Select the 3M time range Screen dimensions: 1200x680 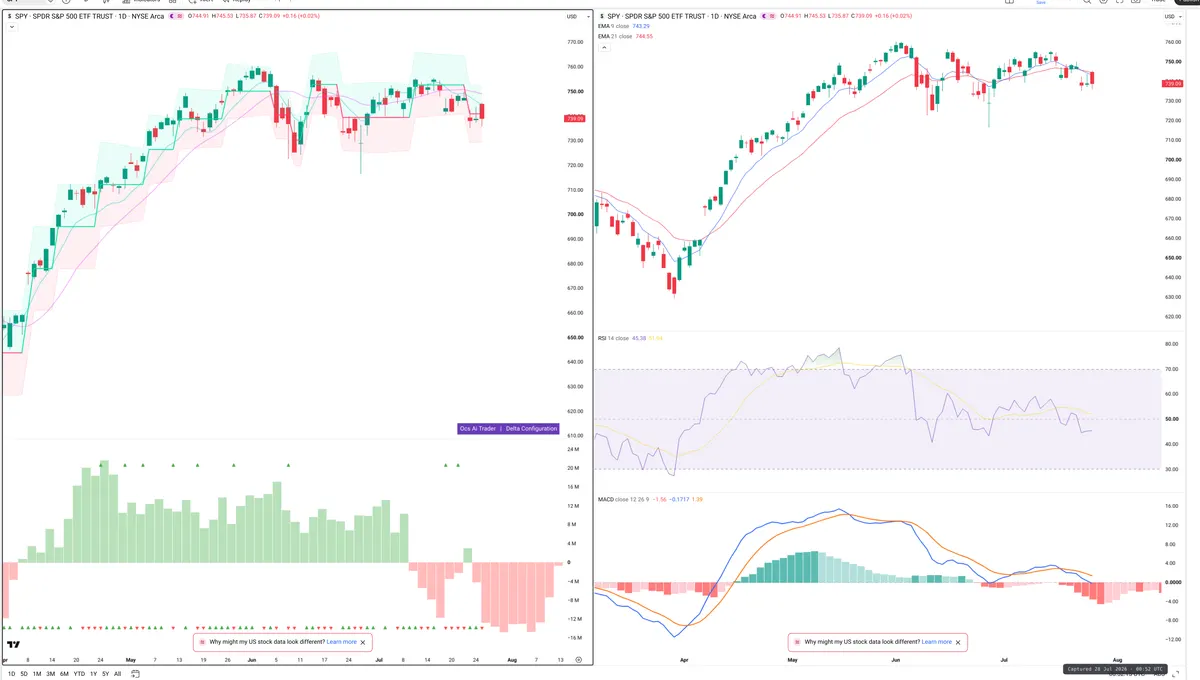[50, 674]
